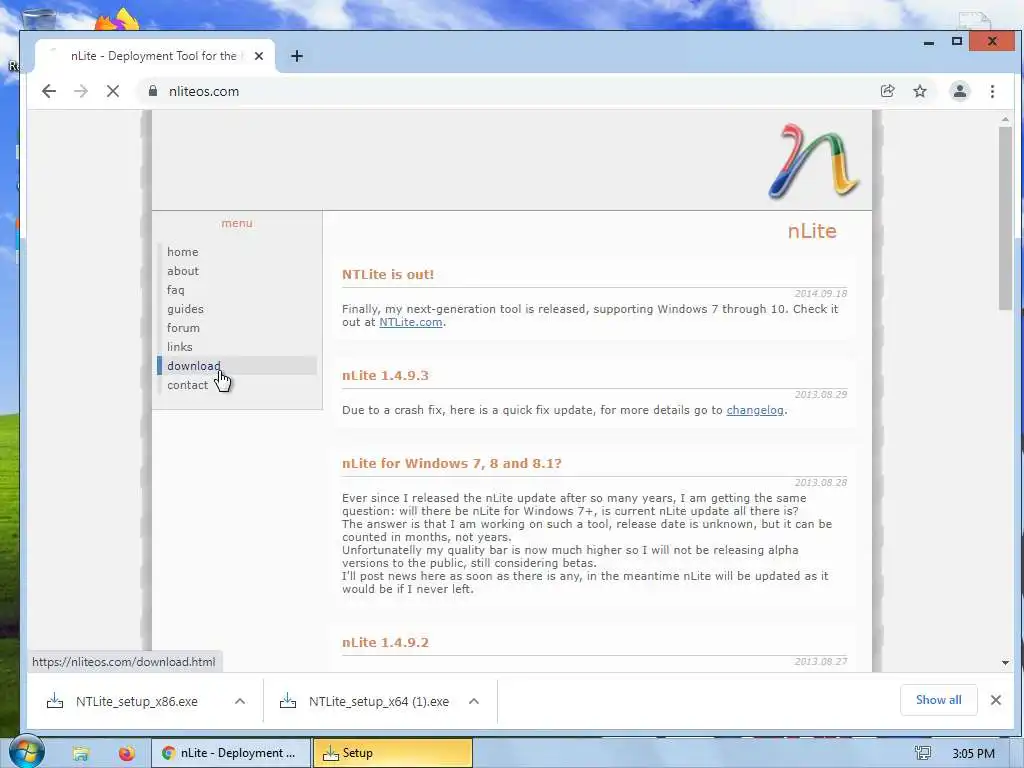This screenshot has width=1024, height=768.
Task: Open the Chrome three-dot menu
Action: pos(992,91)
